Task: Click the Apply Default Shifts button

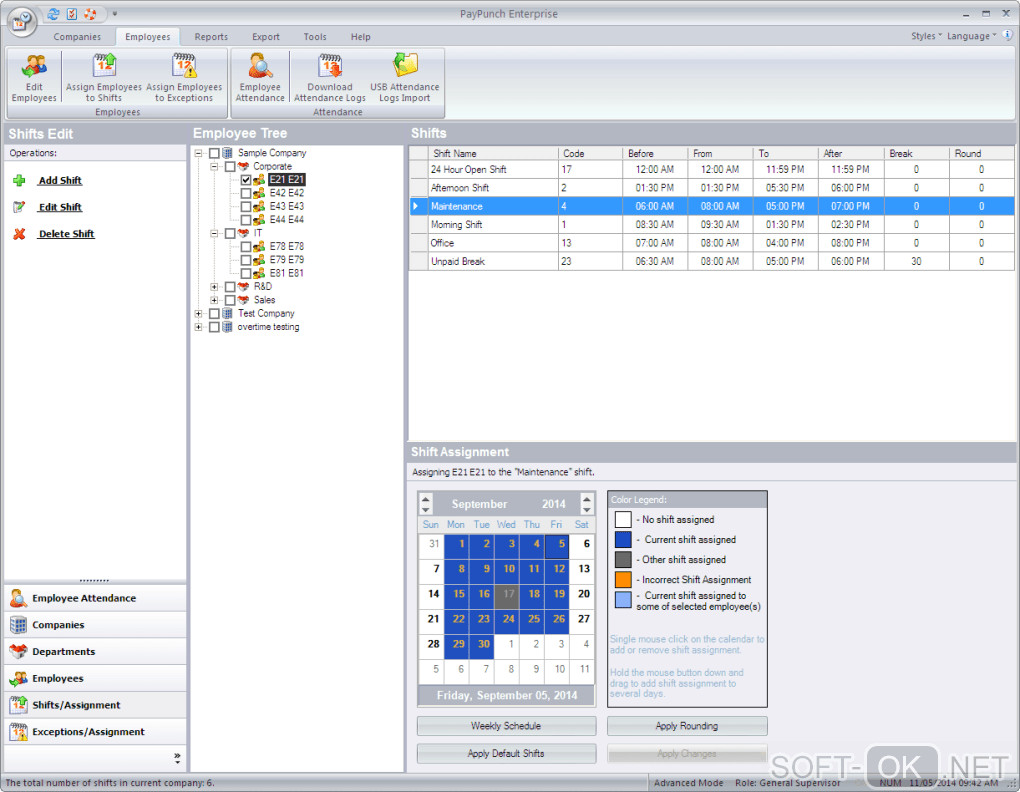Action: click(x=506, y=753)
